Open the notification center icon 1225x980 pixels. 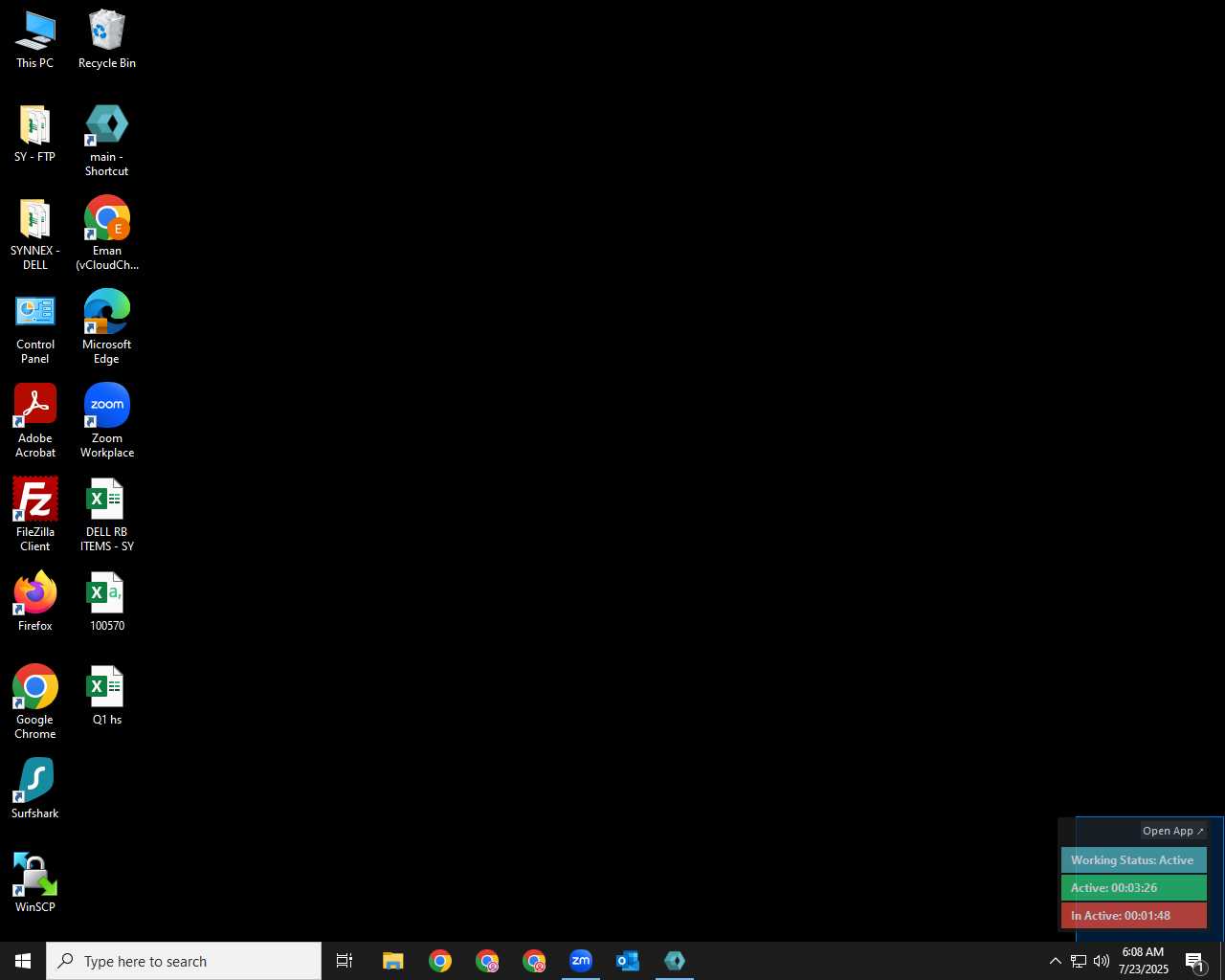[x=1195, y=961]
